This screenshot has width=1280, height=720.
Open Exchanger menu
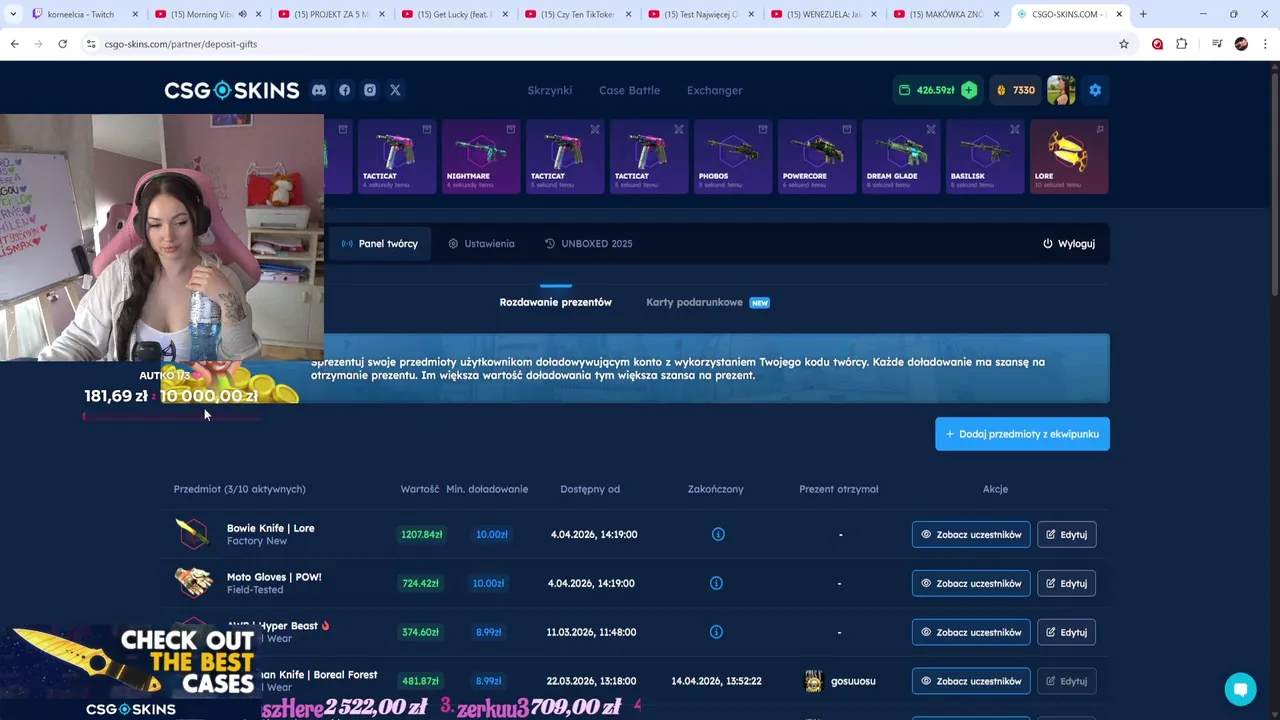[x=715, y=90]
